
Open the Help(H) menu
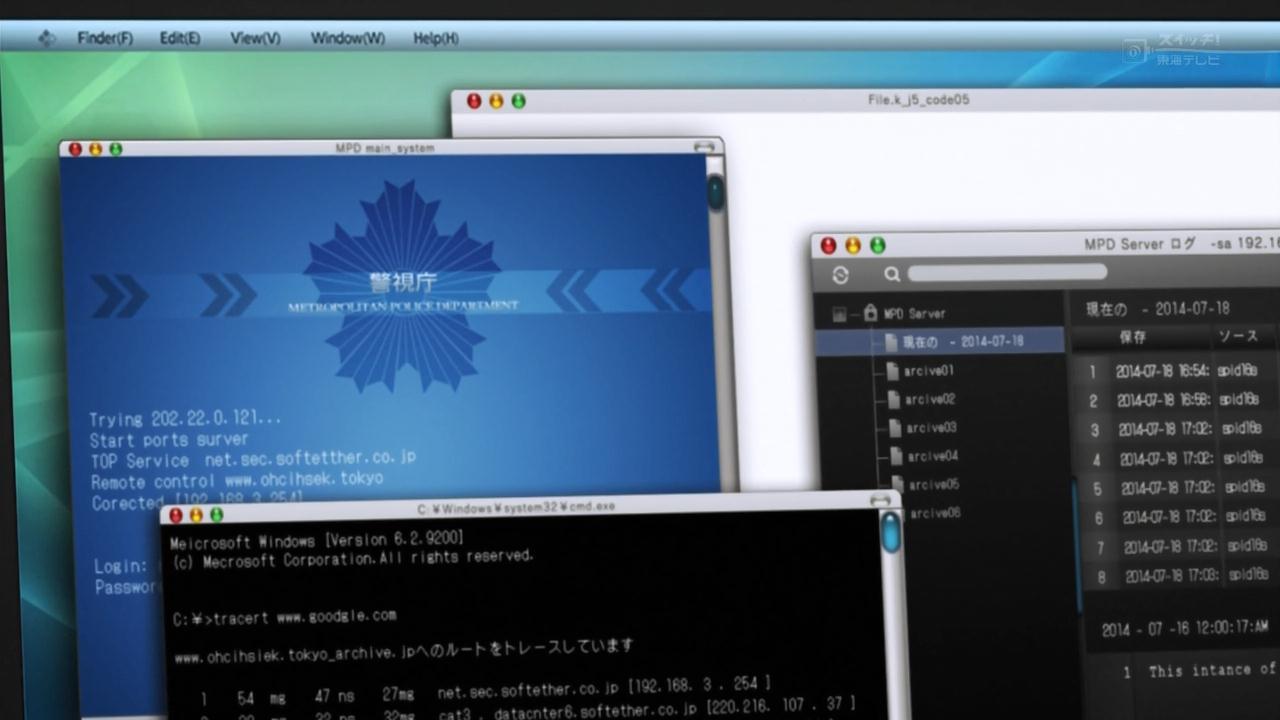pyautogui.click(x=436, y=39)
